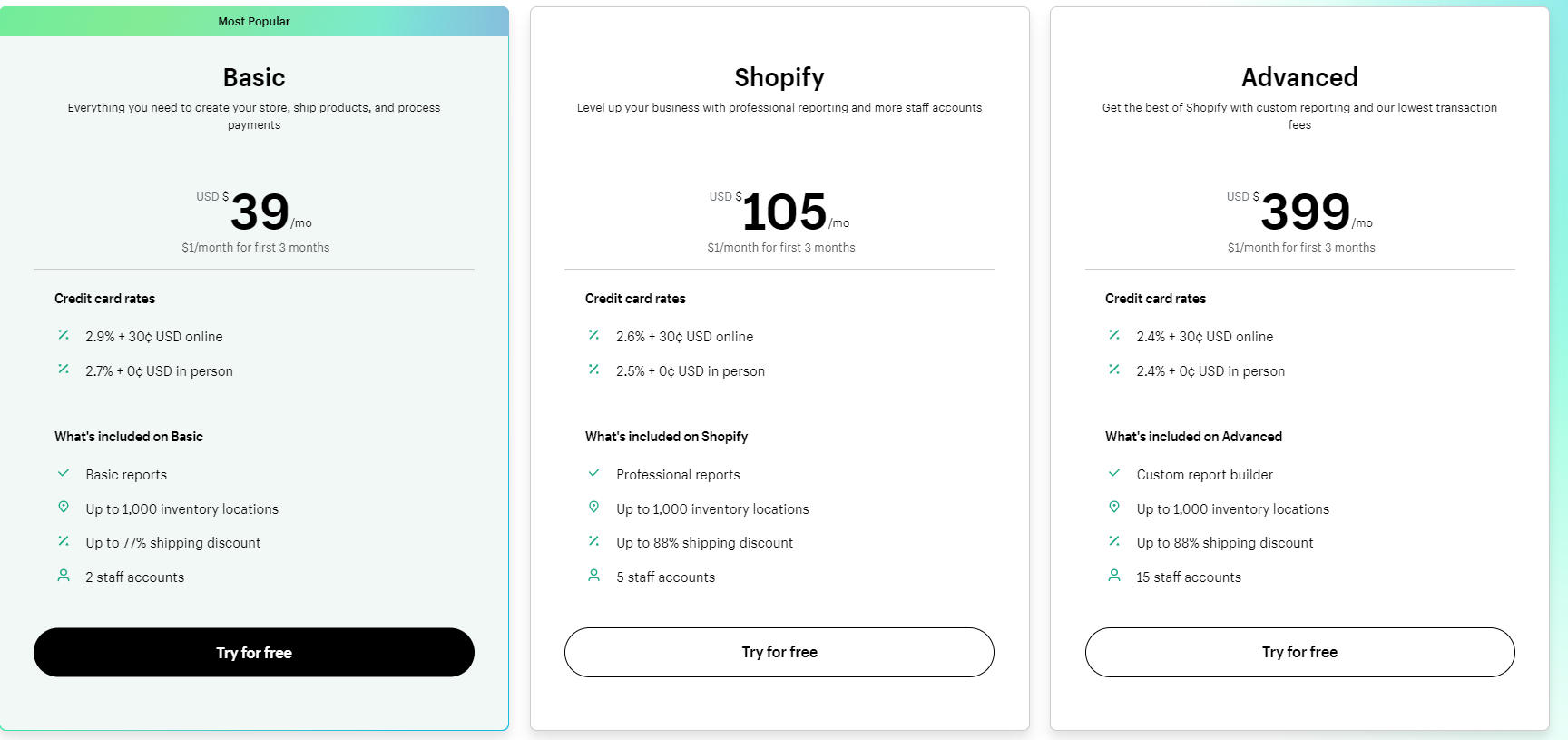Viewport: 1568px width, 740px height.
Task: Click the Basic plan Try for free button
Action: tap(254, 652)
